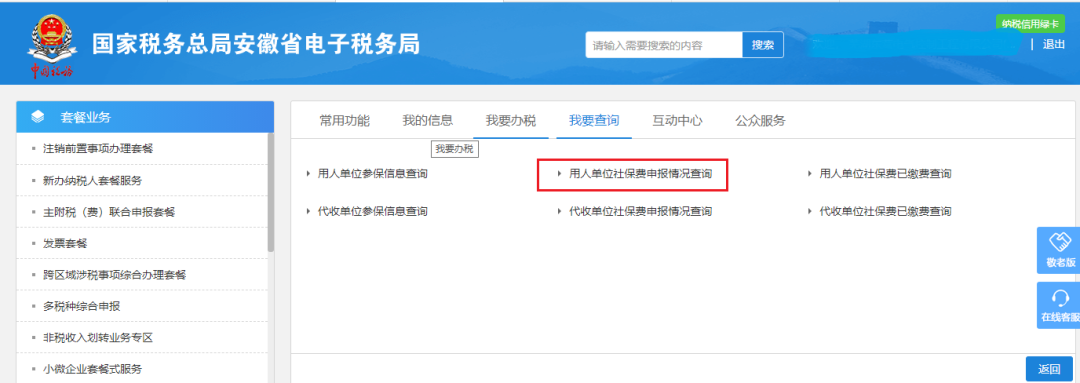The height and width of the screenshot is (383, 1080).
Task: Click the 国家税务总局安徽省电子税务局 title
Action: click(256, 43)
